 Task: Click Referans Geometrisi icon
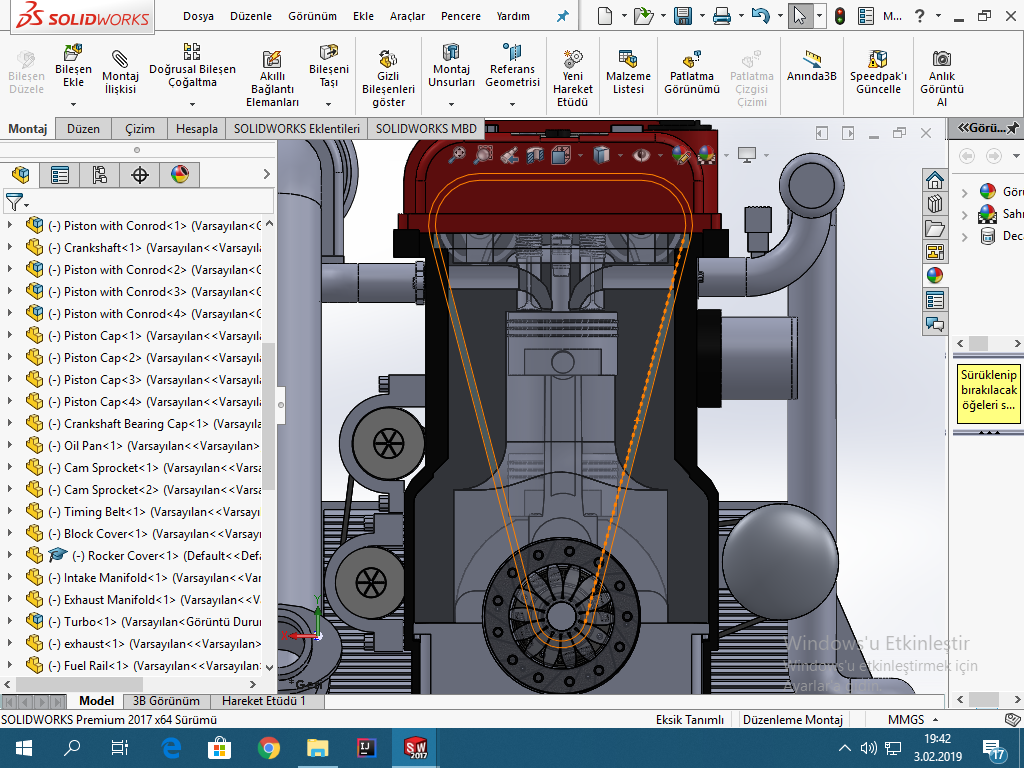click(512, 52)
